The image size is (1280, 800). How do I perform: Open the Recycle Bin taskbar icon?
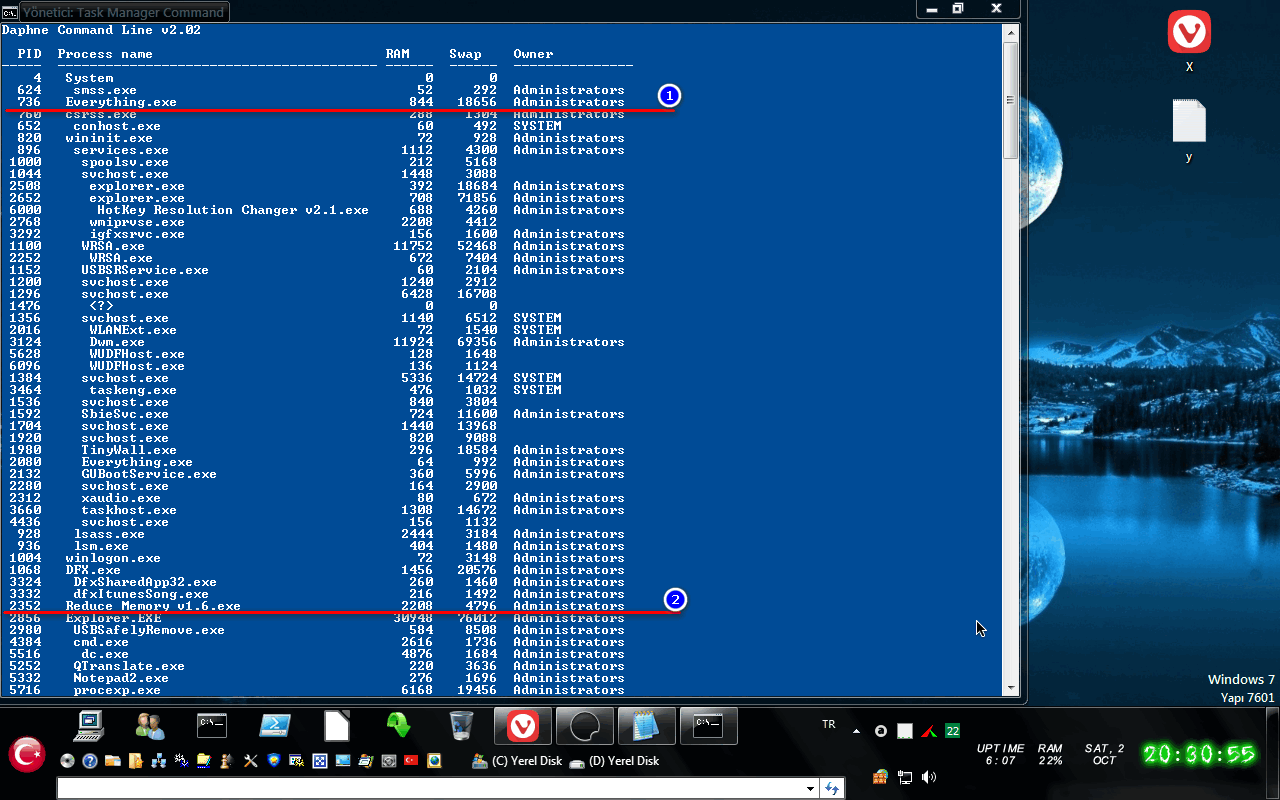[461, 725]
